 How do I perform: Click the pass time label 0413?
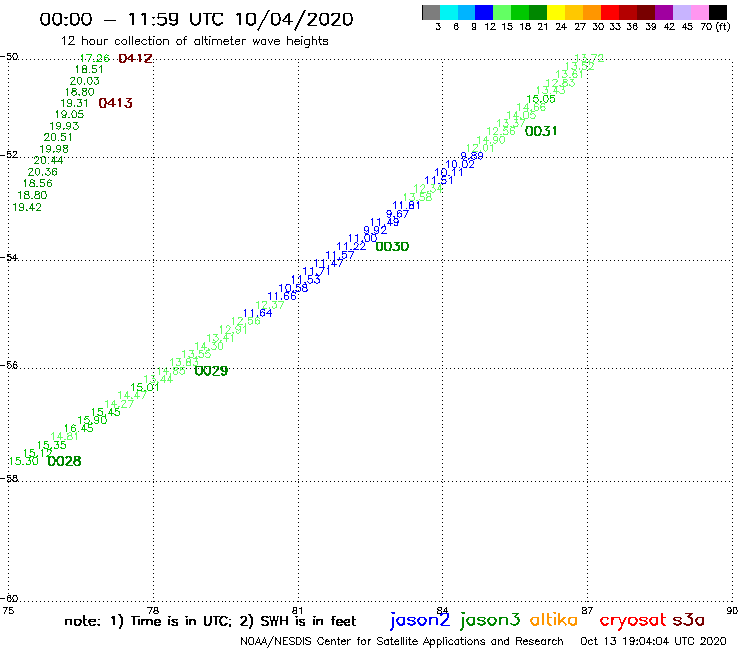(115, 103)
